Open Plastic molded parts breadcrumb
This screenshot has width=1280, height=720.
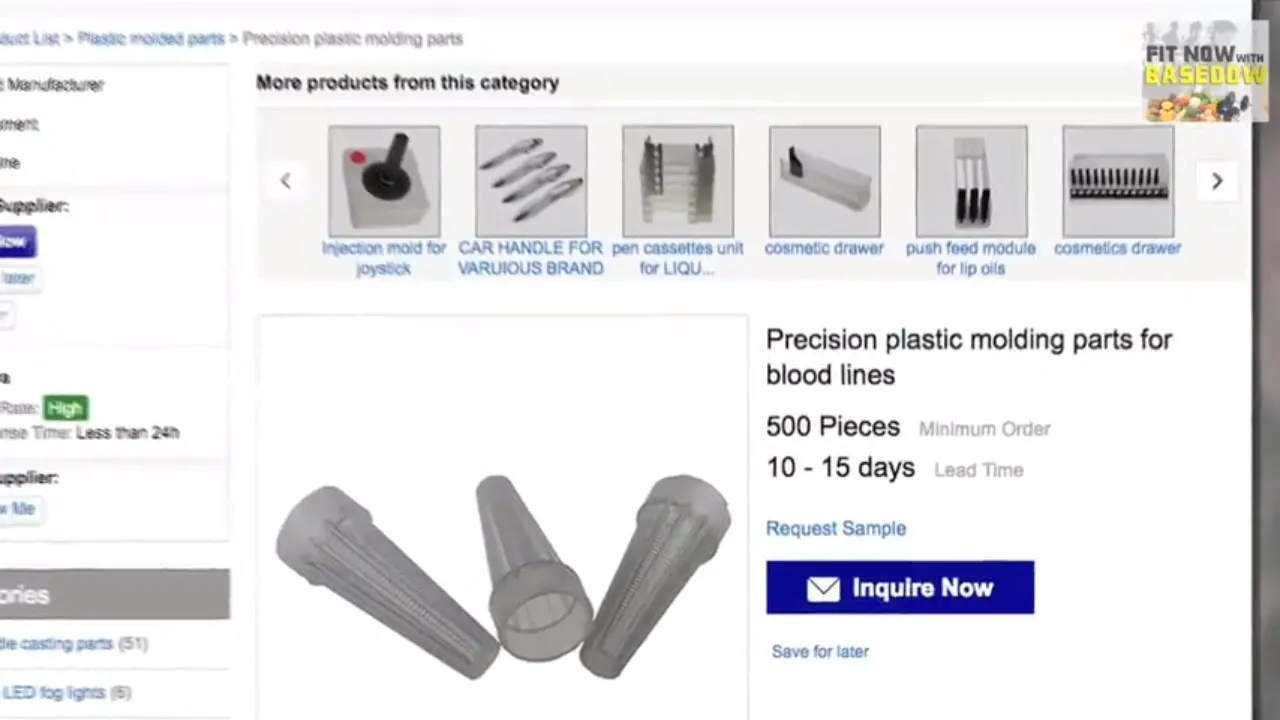coord(151,39)
